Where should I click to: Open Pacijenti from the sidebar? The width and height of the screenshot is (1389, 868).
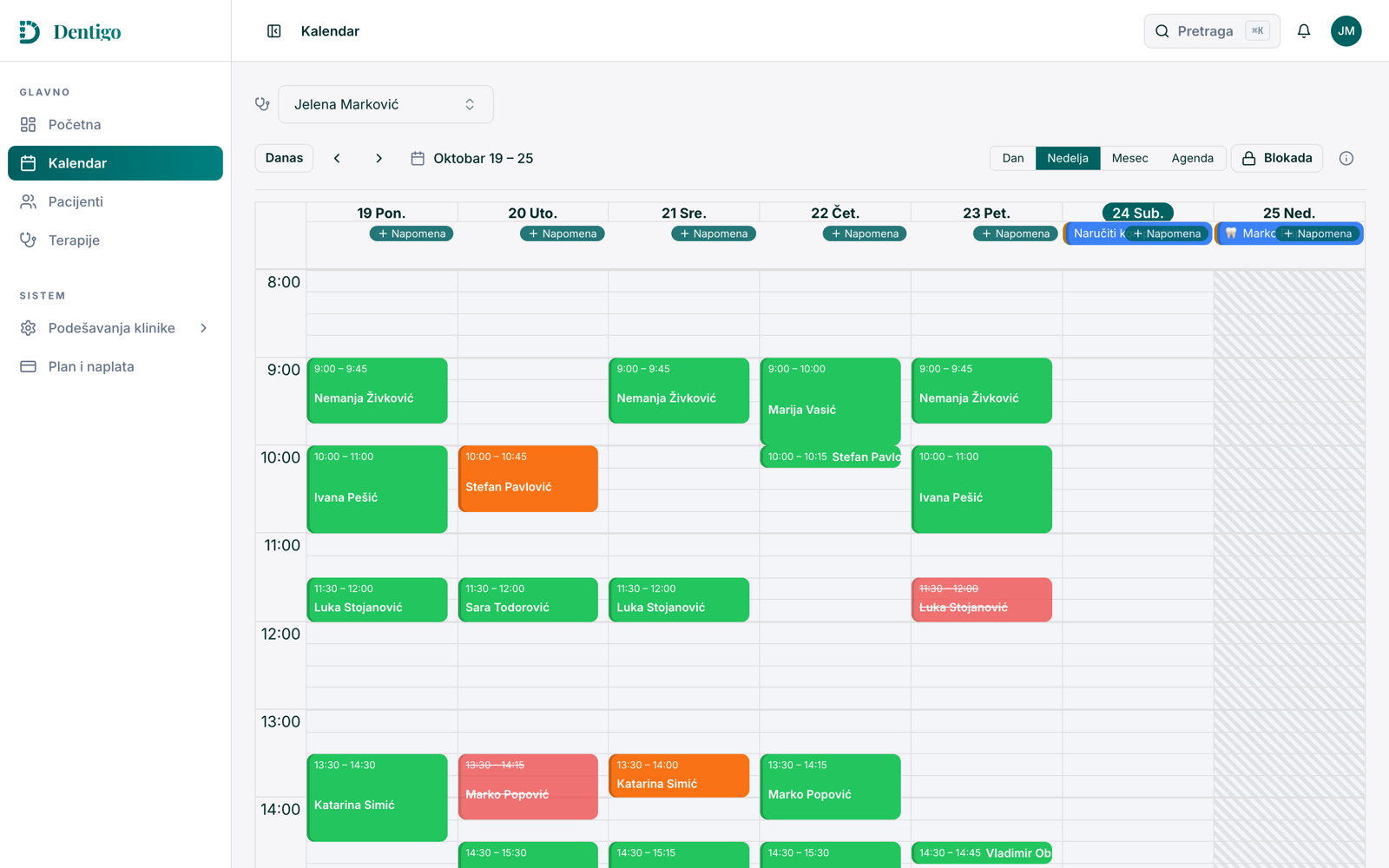tap(115, 201)
